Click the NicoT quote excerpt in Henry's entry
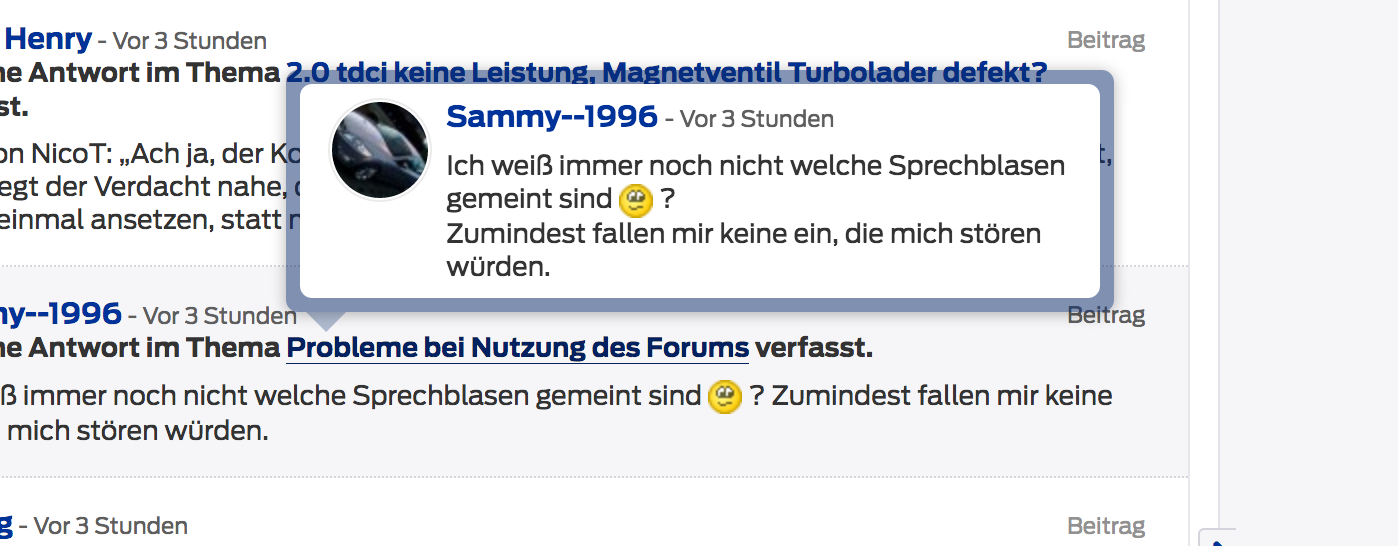Image resolution: width=1398 pixels, height=546 pixels. 140,156
